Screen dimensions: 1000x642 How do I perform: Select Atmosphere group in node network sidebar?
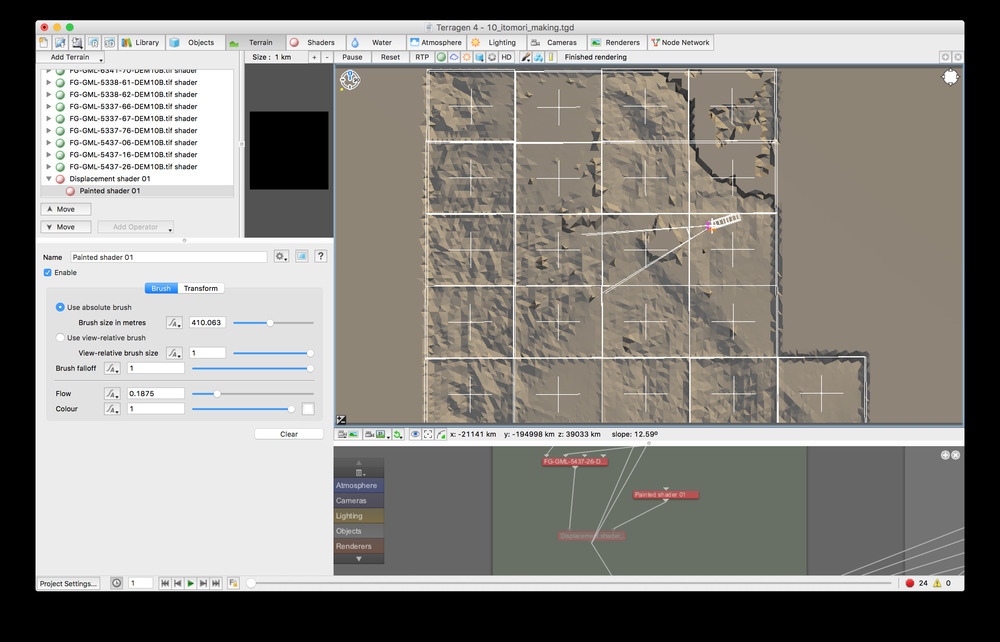[x=359, y=486]
